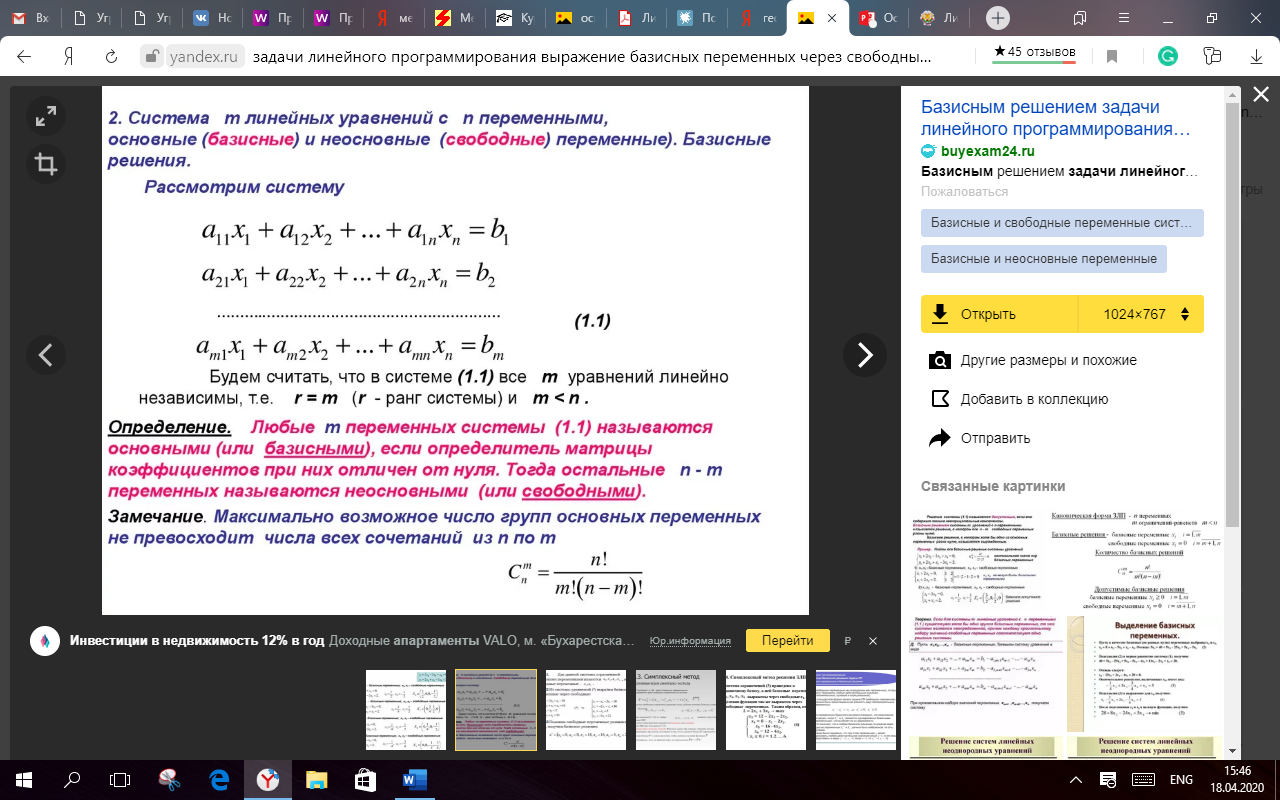
Task: Select the Симплексный метод thumbnail
Action: 675,710
